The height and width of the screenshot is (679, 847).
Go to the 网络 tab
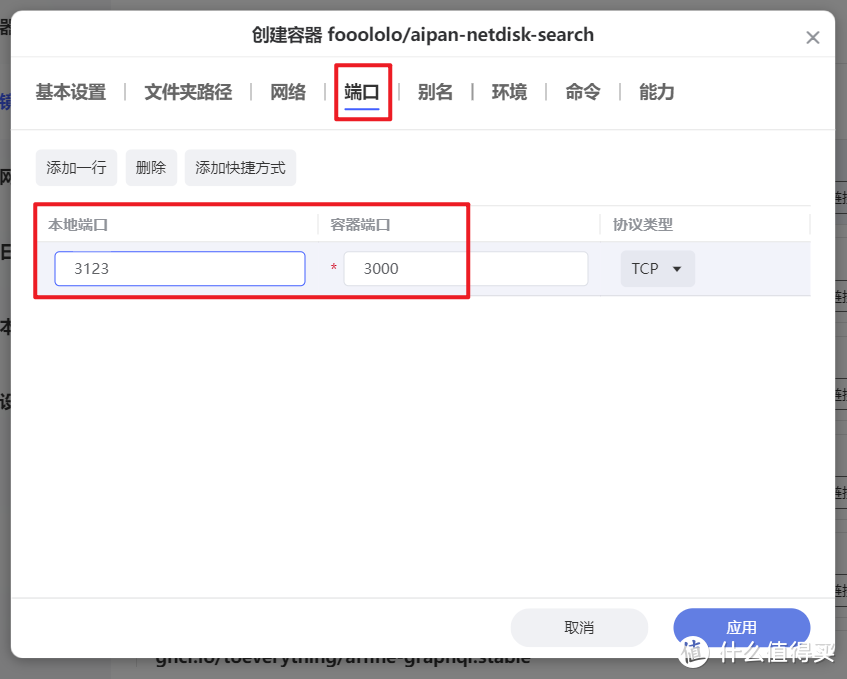tap(288, 92)
